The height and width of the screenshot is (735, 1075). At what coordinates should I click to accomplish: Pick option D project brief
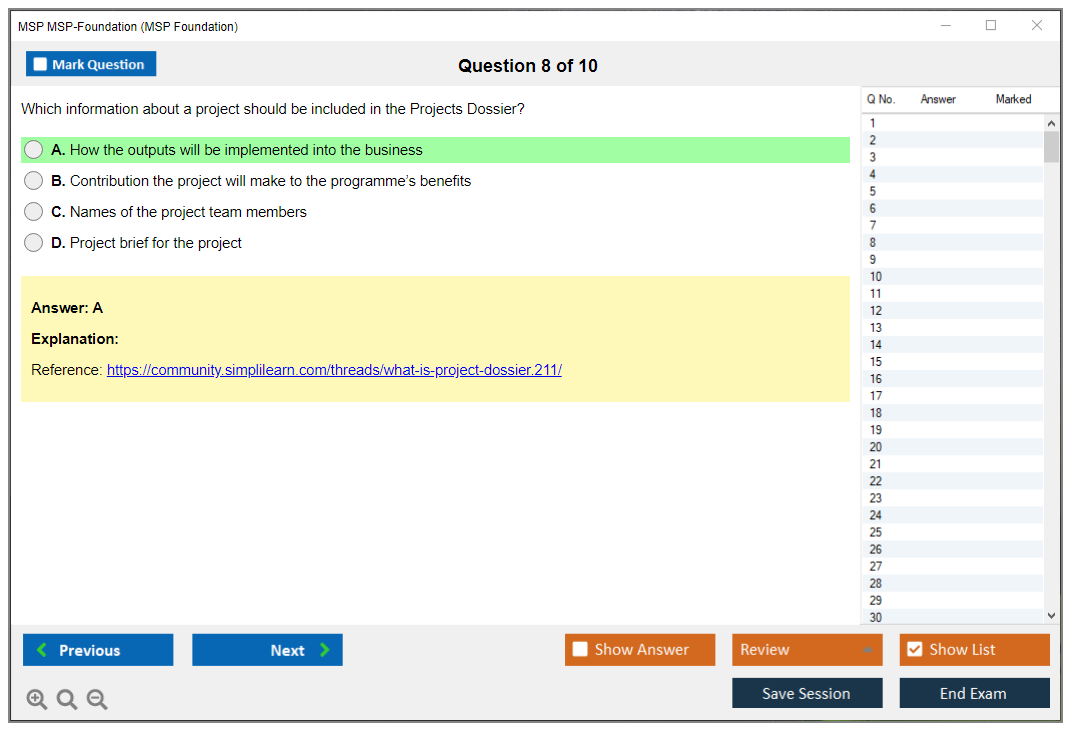[34, 243]
